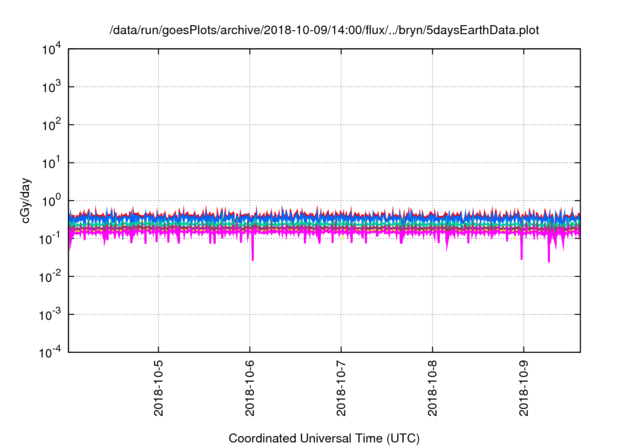640x448 pixels.
Task: Click the 2018-10-9 date tick label
Action: (x=524, y=388)
